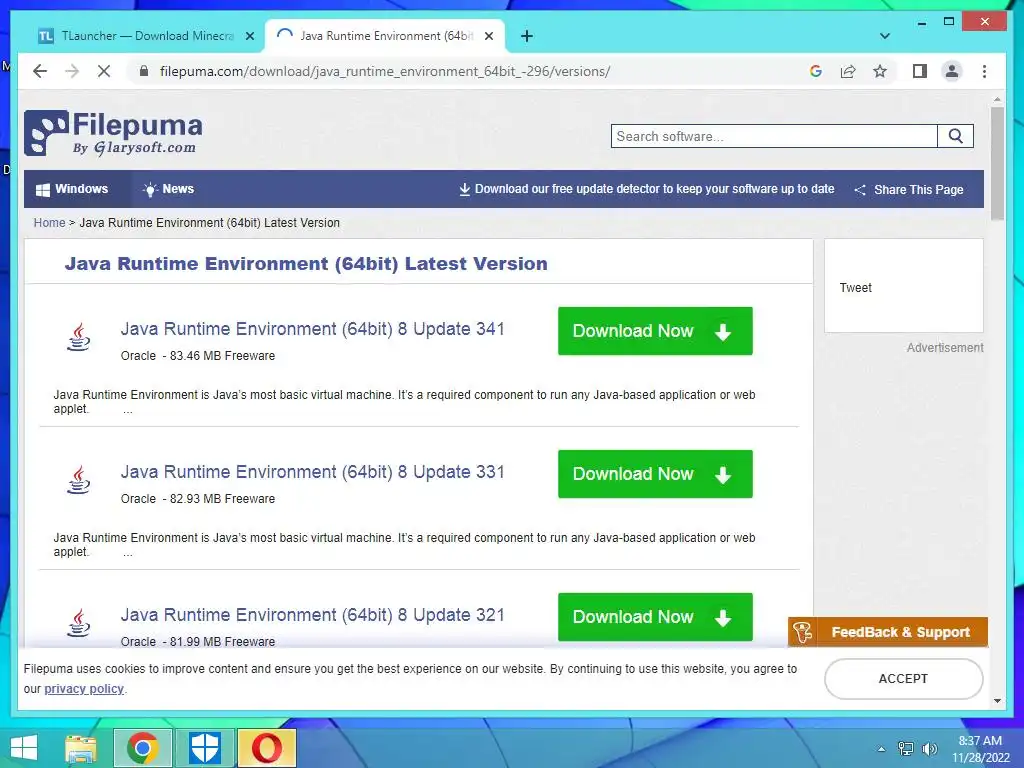Close the Java Runtime Environment tab

coord(488,36)
